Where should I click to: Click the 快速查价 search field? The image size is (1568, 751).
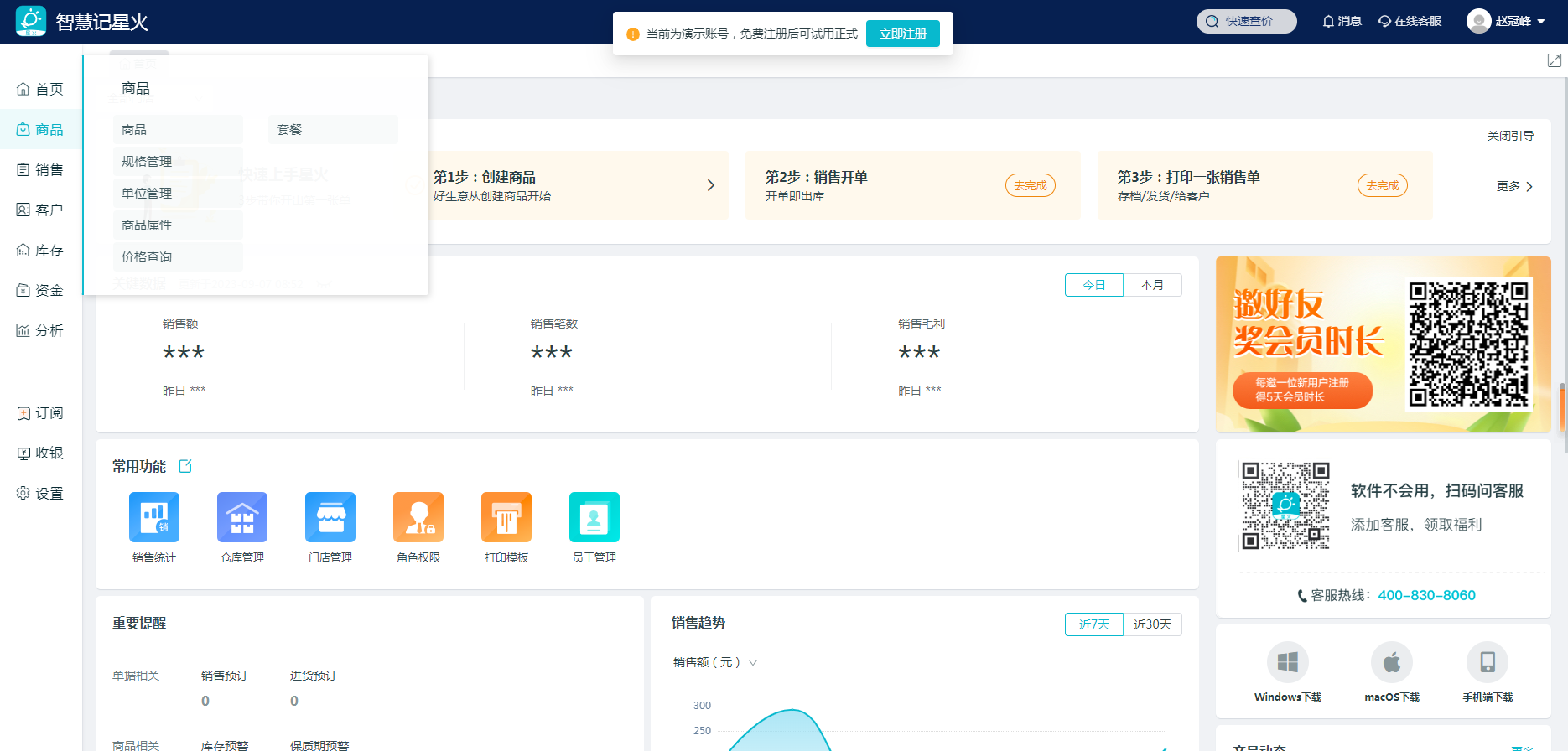(x=1247, y=21)
